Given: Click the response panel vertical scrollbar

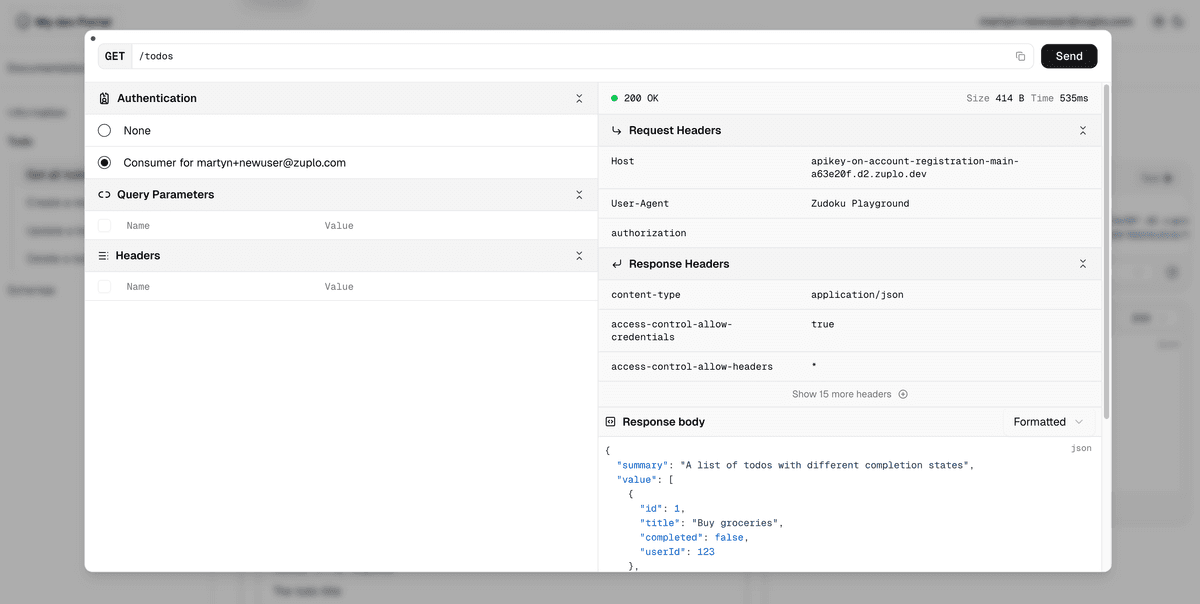Looking at the screenshot, I should point(1106,250).
